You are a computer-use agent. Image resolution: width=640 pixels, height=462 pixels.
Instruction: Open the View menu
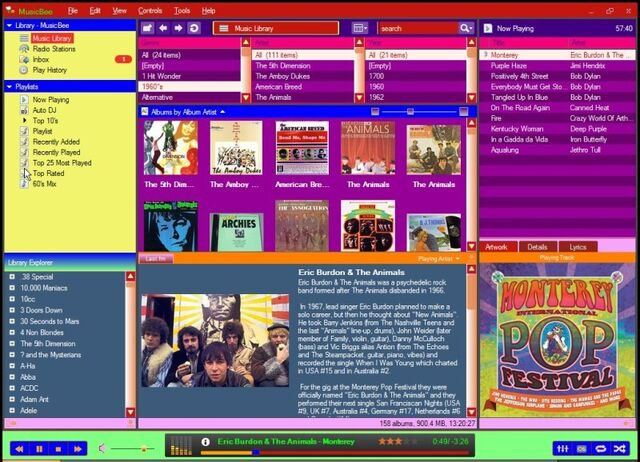click(x=119, y=11)
